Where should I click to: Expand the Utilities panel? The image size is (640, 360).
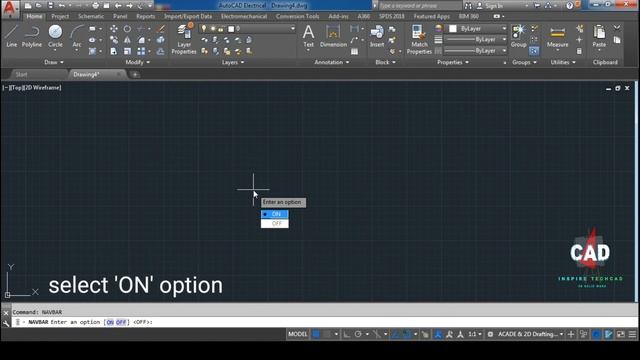click(x=563, y=62)
